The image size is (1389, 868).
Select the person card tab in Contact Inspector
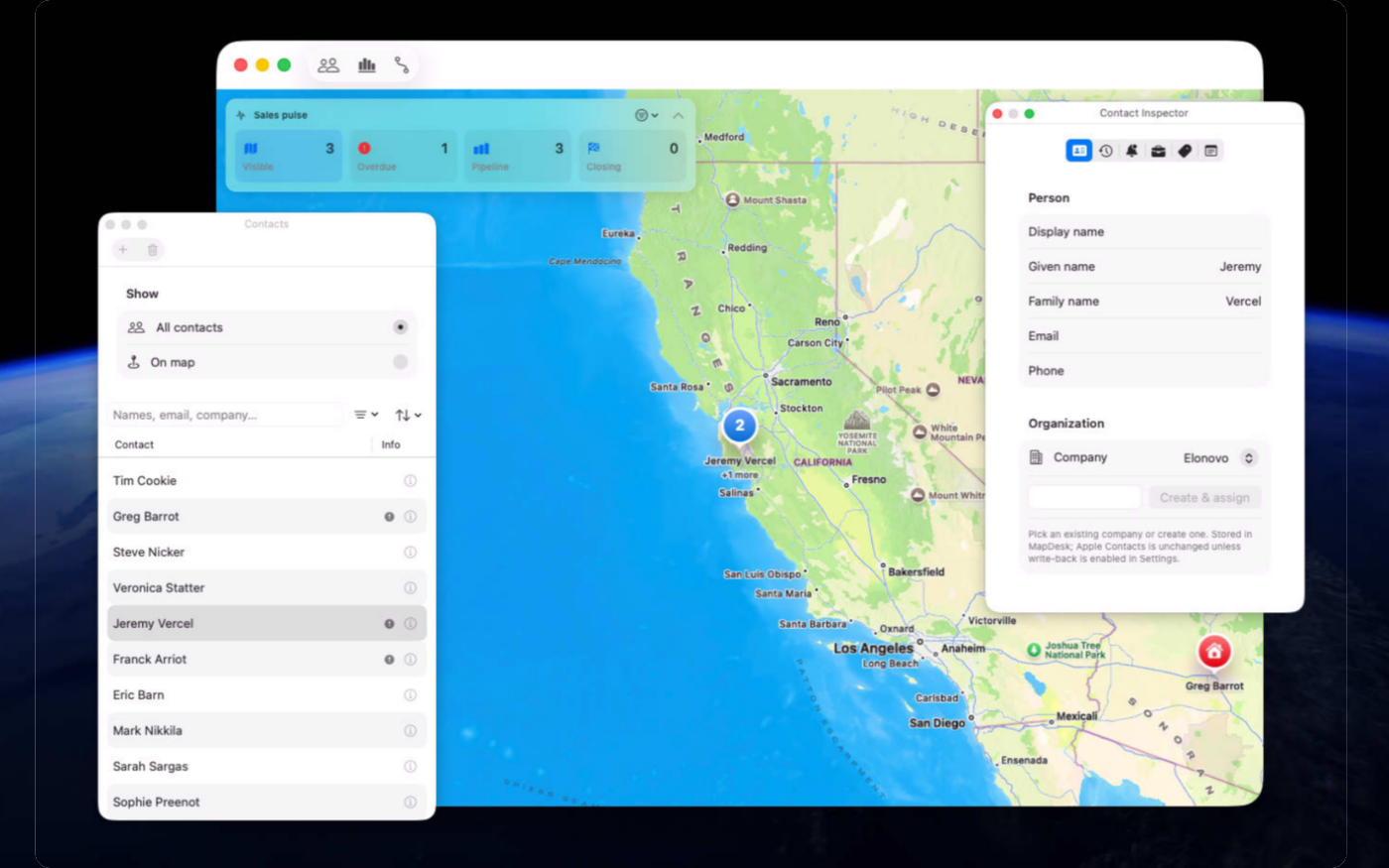pyautogui.click(x=1078, y=151)
